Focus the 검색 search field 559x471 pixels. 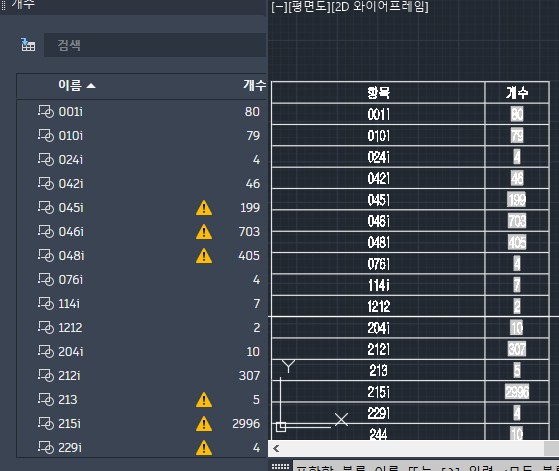(155, 45)
